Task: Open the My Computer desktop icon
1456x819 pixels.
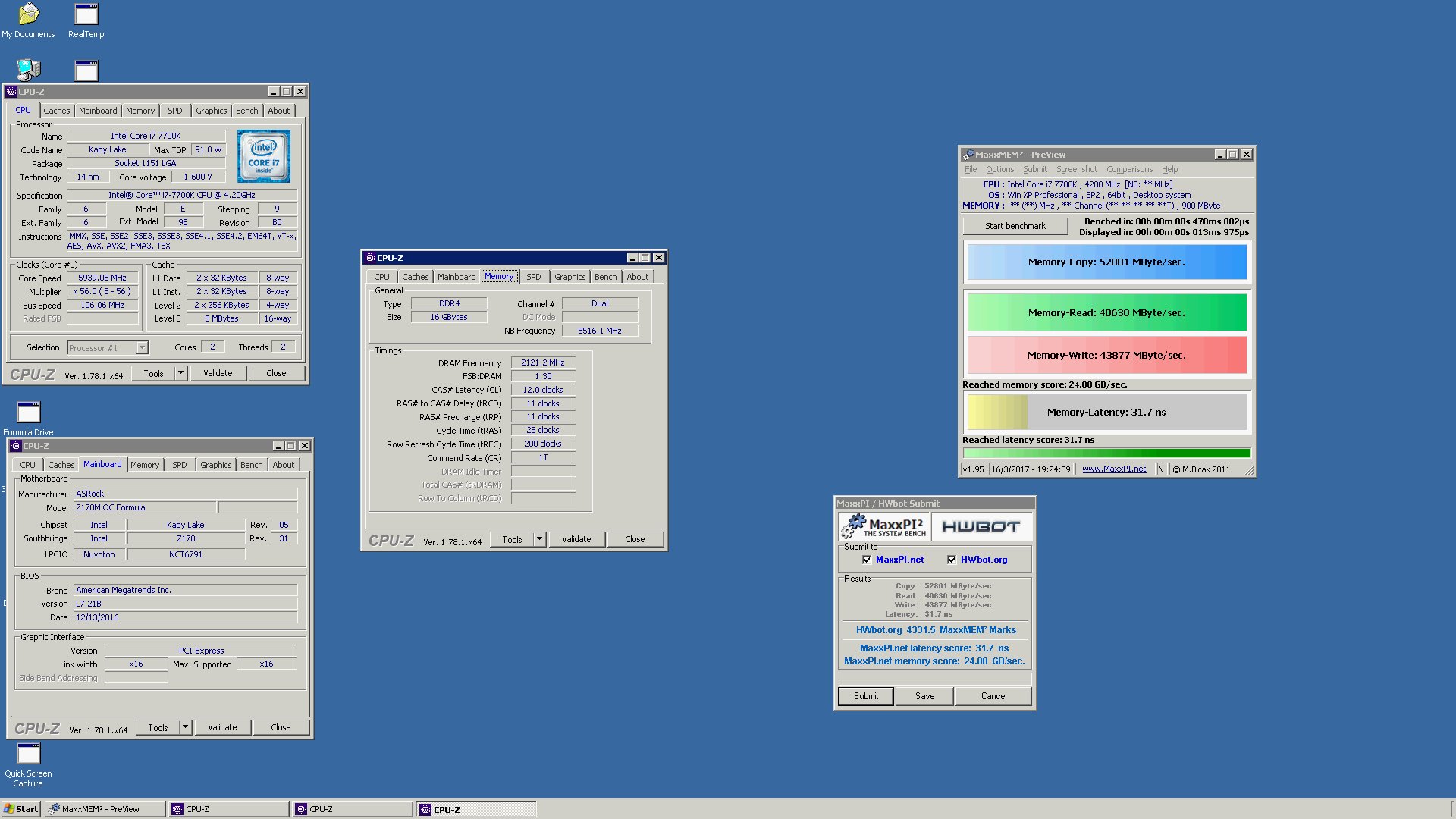Action: pos(28,70)
